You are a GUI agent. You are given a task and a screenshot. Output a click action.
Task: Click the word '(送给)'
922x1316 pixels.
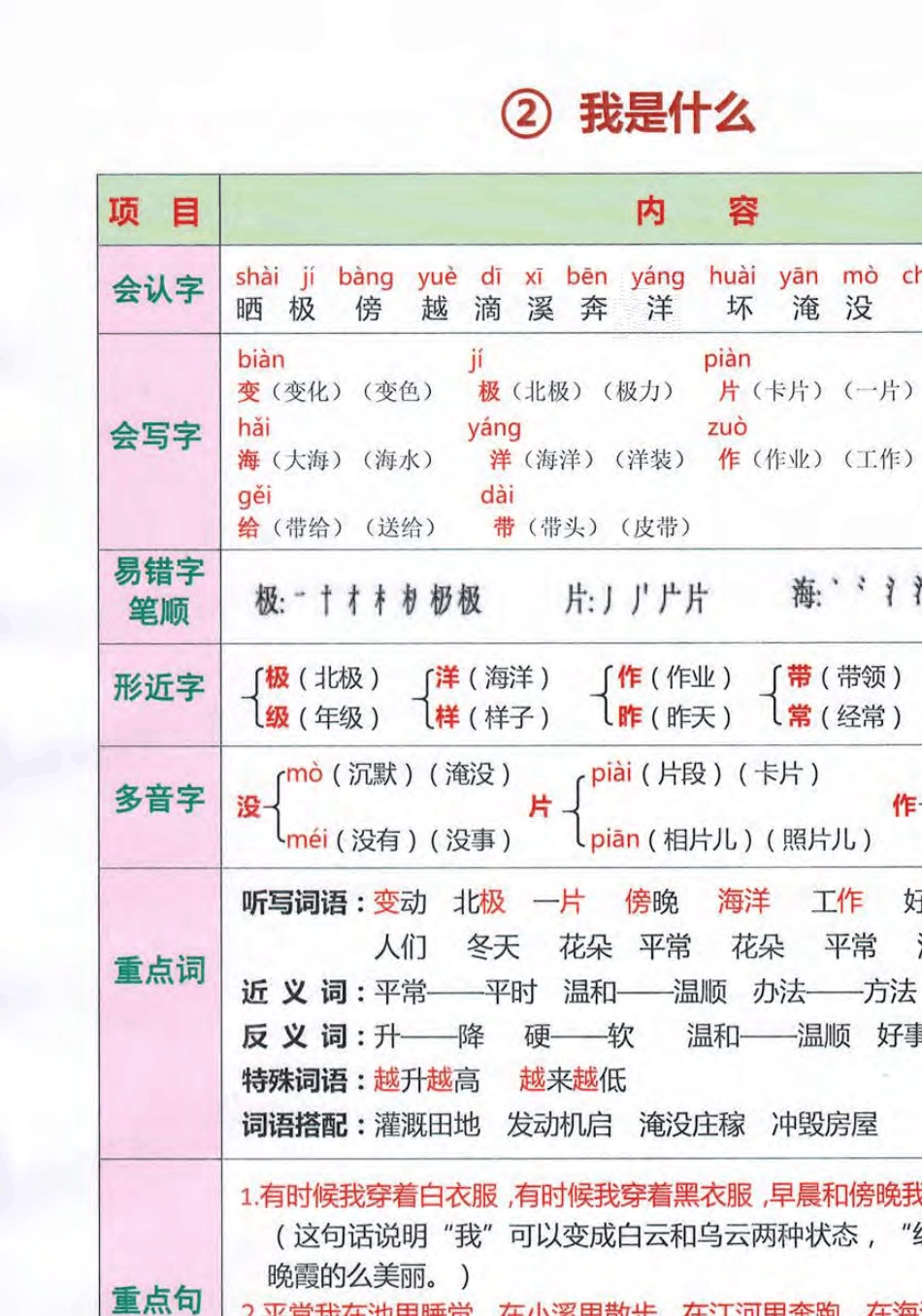[x=399, y=528]
